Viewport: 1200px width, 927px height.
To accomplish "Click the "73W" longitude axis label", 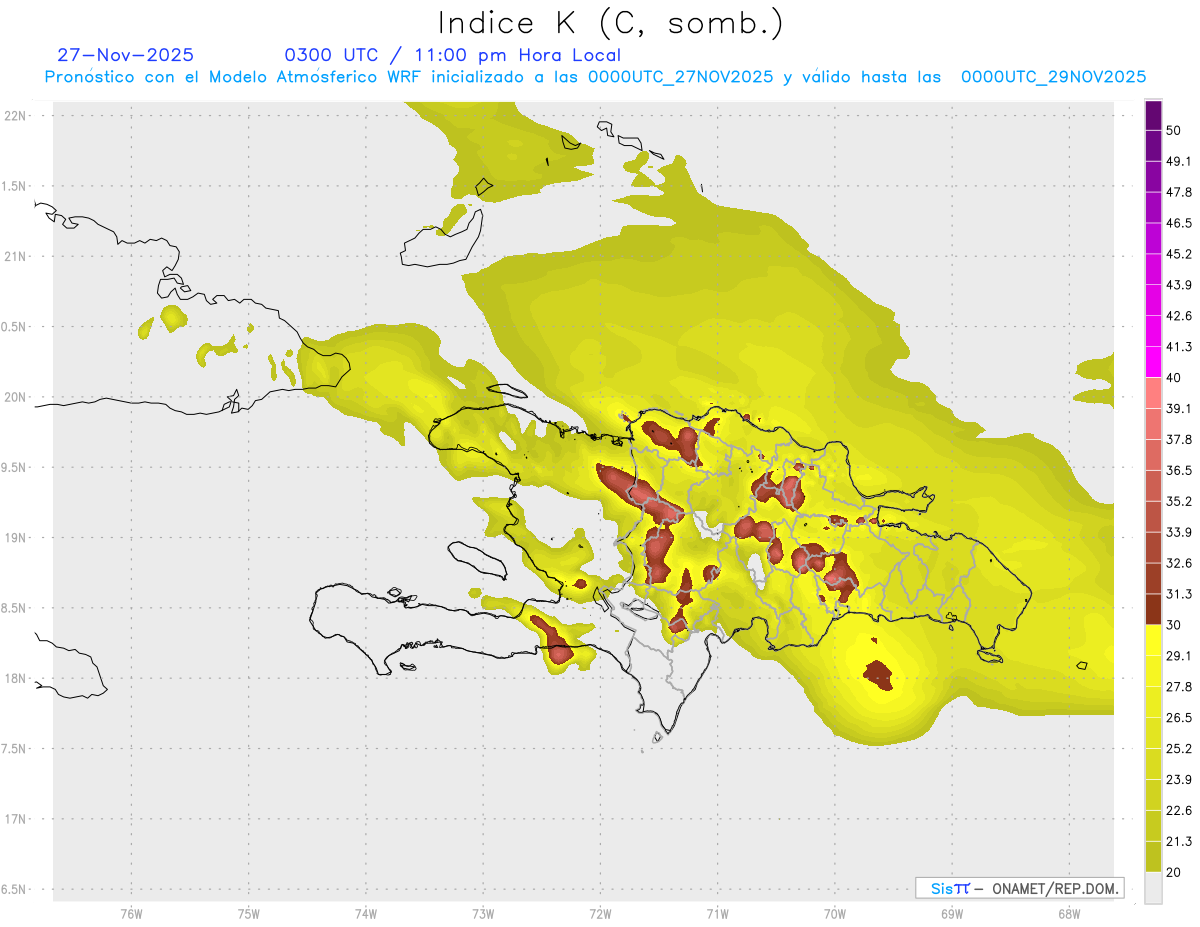I will pos(483,914).
